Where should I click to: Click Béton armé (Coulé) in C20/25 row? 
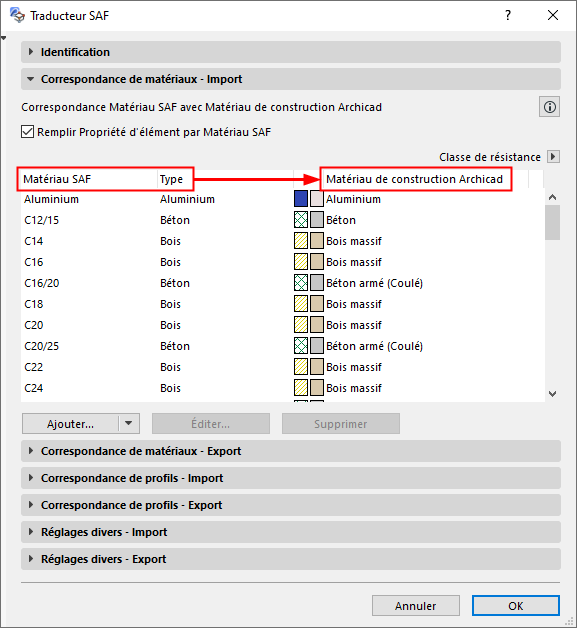point(374,346)
